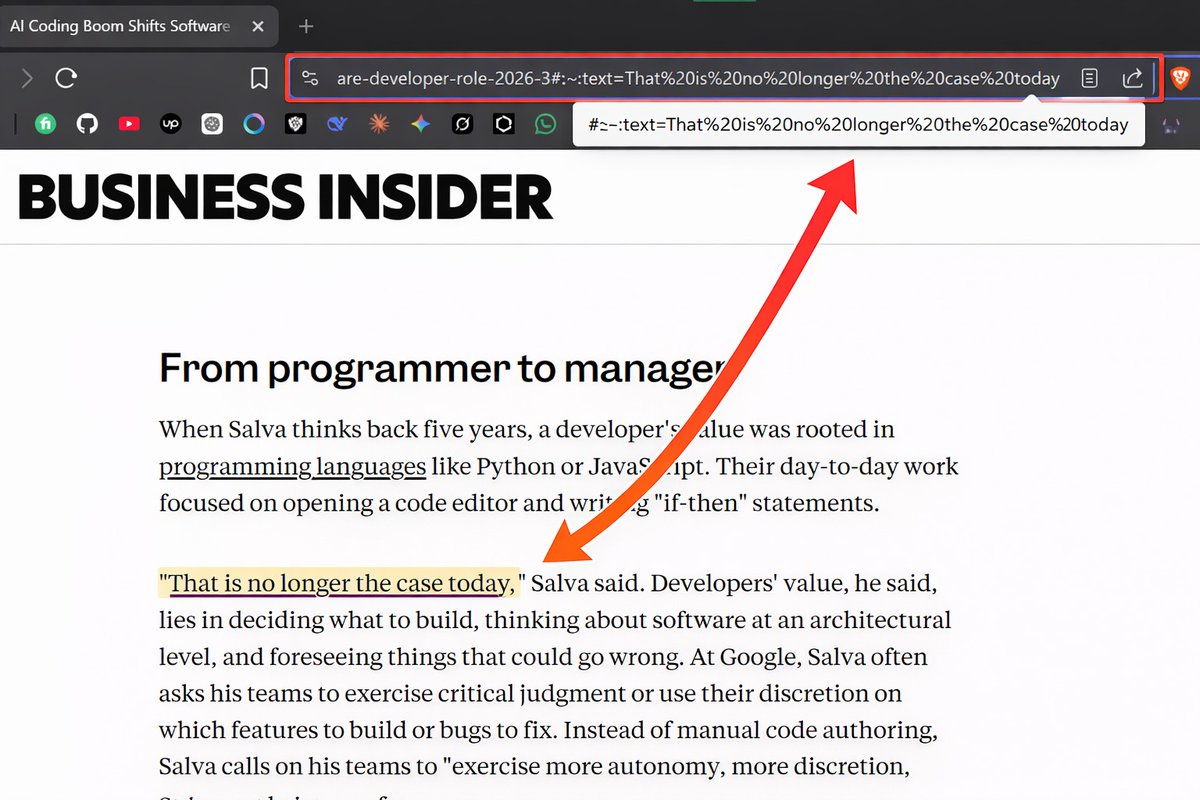Click the address bar URL text
Viewport: 1200px width, 800px height.
[x=698, y=78]
